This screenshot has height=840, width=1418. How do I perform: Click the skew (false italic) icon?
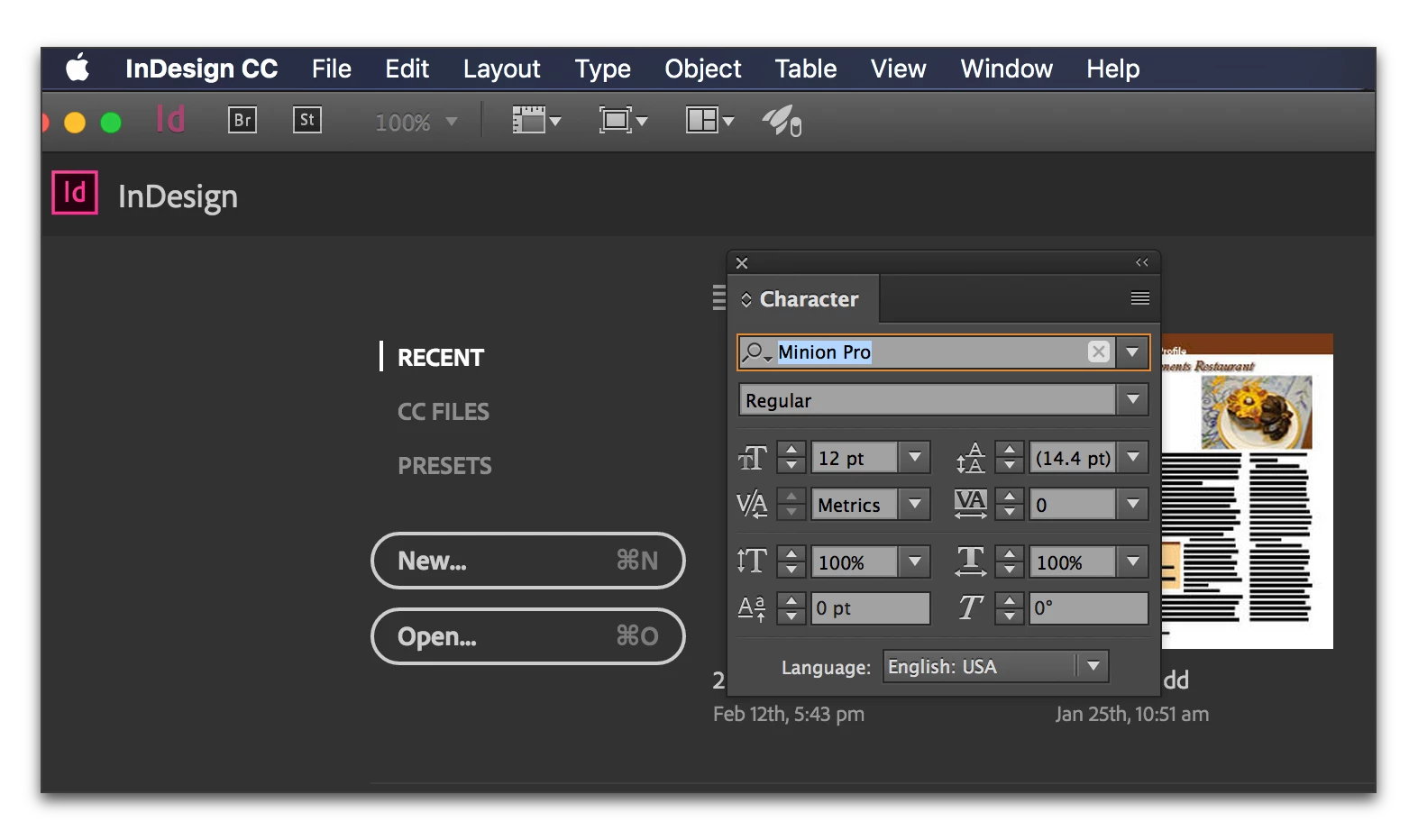coord(970,608)
